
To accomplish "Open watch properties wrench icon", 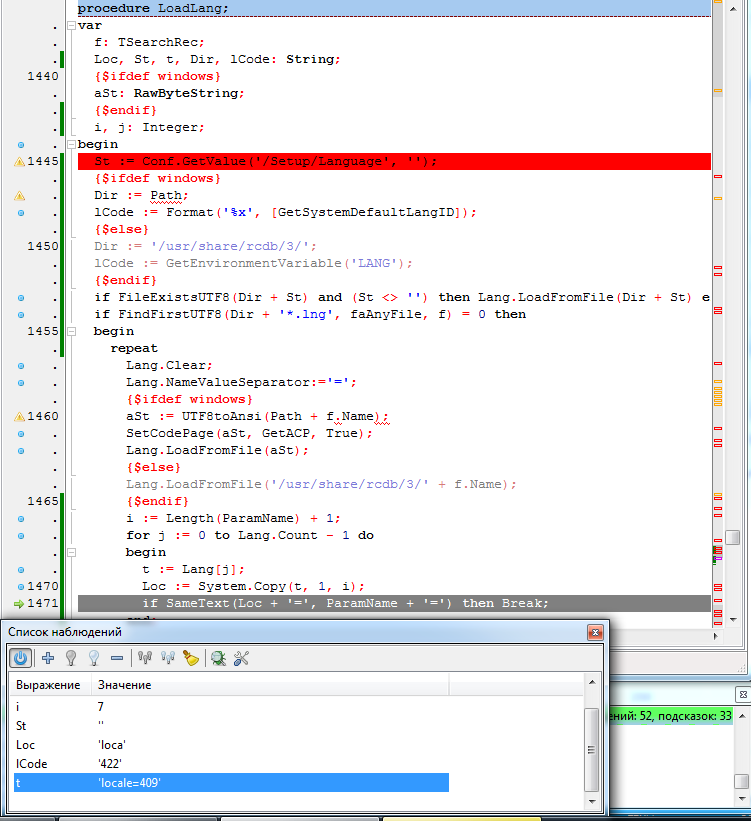I will [241, 657].
